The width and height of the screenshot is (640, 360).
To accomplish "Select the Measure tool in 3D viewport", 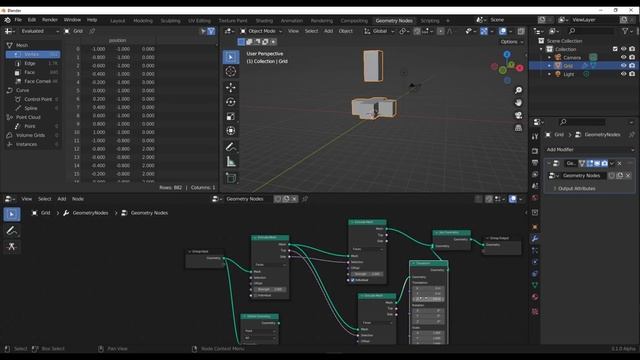I will 231,162.
